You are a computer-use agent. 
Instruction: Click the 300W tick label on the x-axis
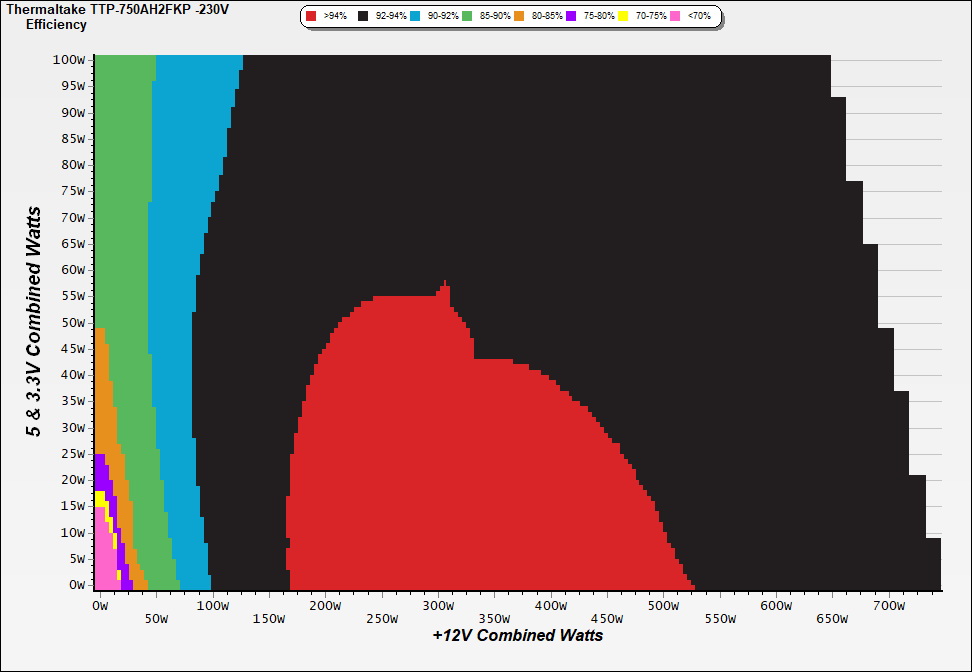coord(437,606)
